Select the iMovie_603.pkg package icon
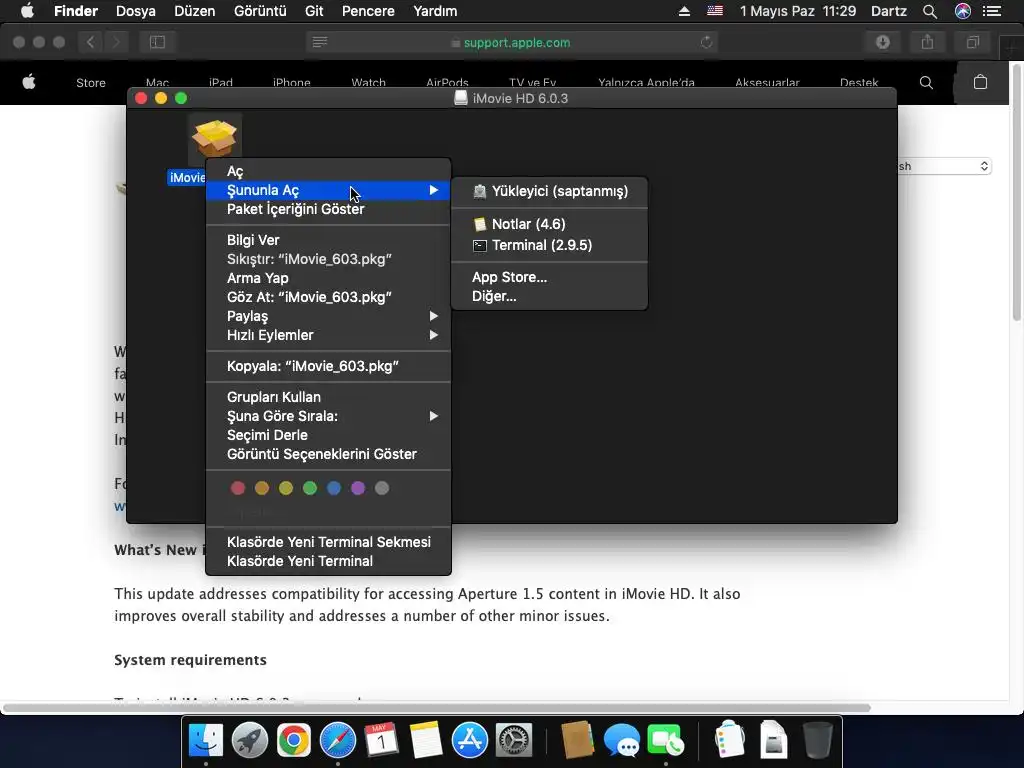Screen dimensions: 1024x768 coord(214,139)
